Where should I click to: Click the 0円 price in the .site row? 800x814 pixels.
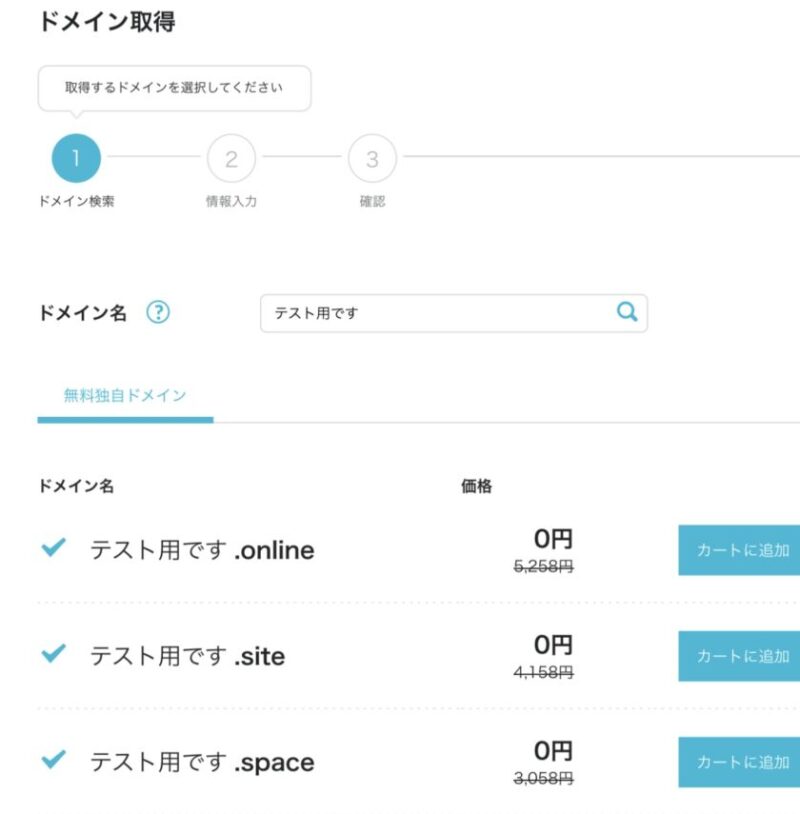(553, 645)
